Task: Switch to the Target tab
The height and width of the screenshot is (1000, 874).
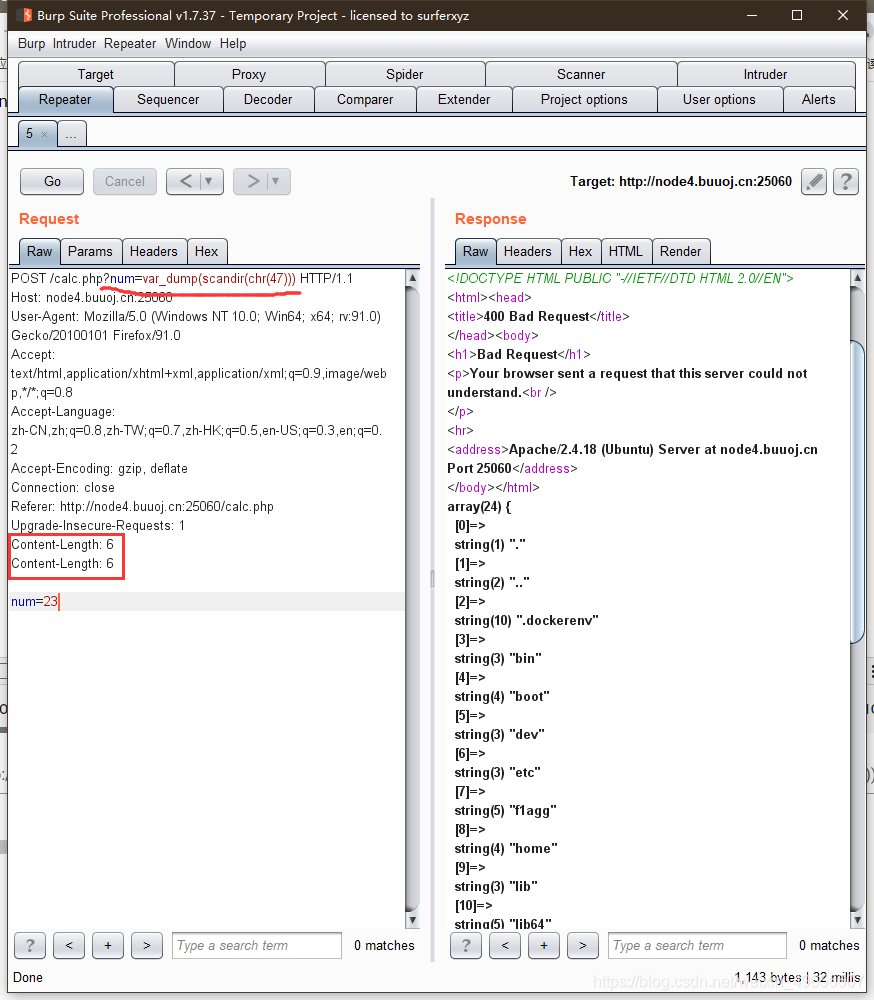Action: (96, 74)
